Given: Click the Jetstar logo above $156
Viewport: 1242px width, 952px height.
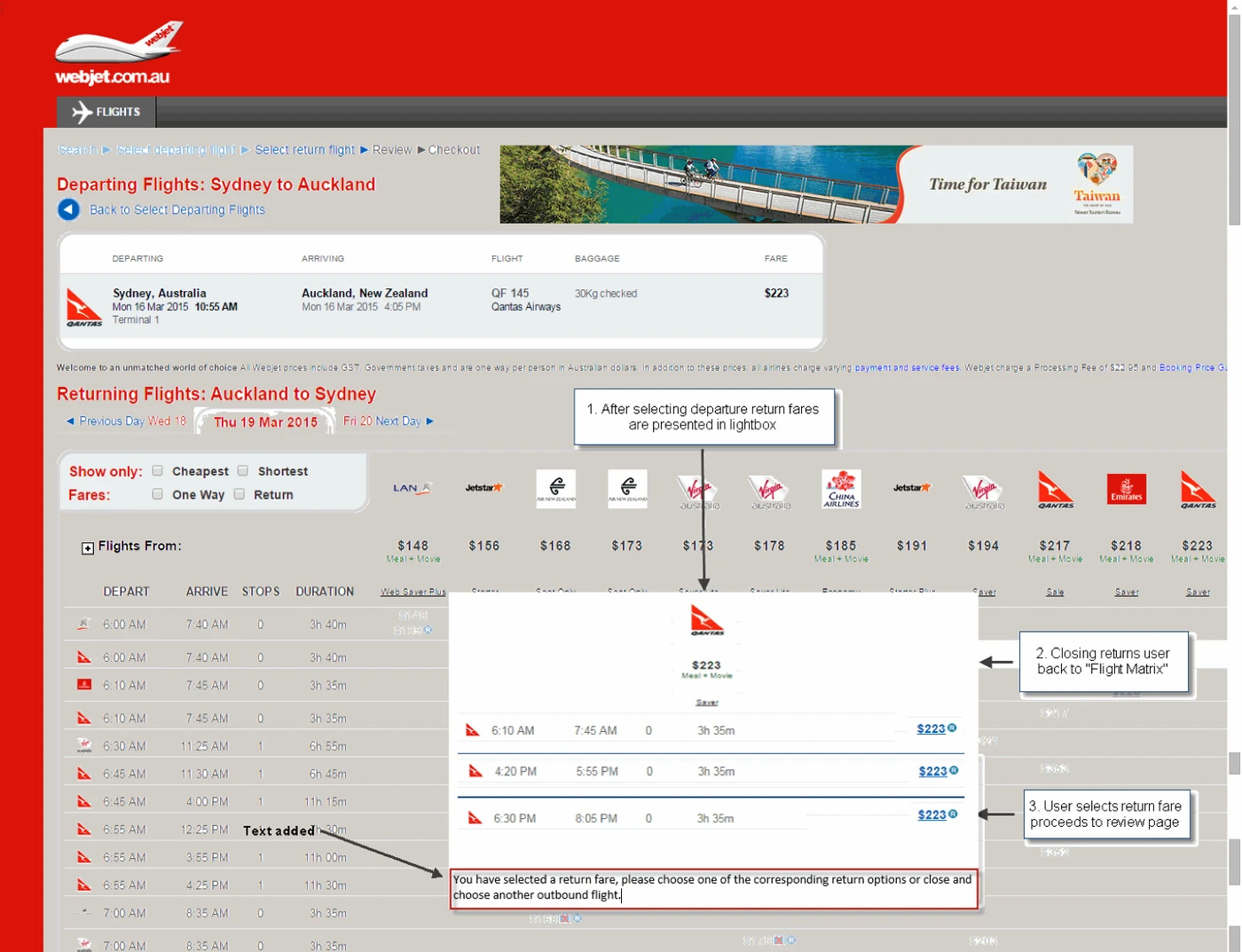Looking at the screenshot, I should click(484, 487).
